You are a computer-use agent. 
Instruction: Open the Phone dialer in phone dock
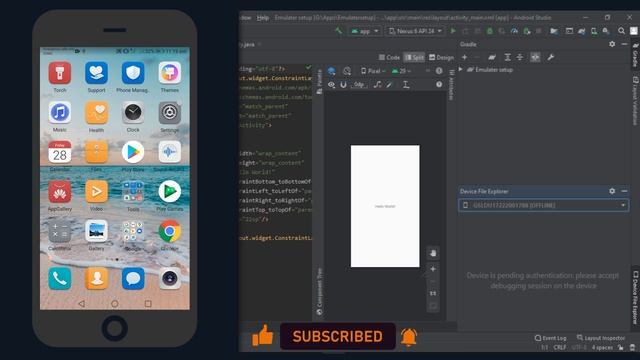60,278
